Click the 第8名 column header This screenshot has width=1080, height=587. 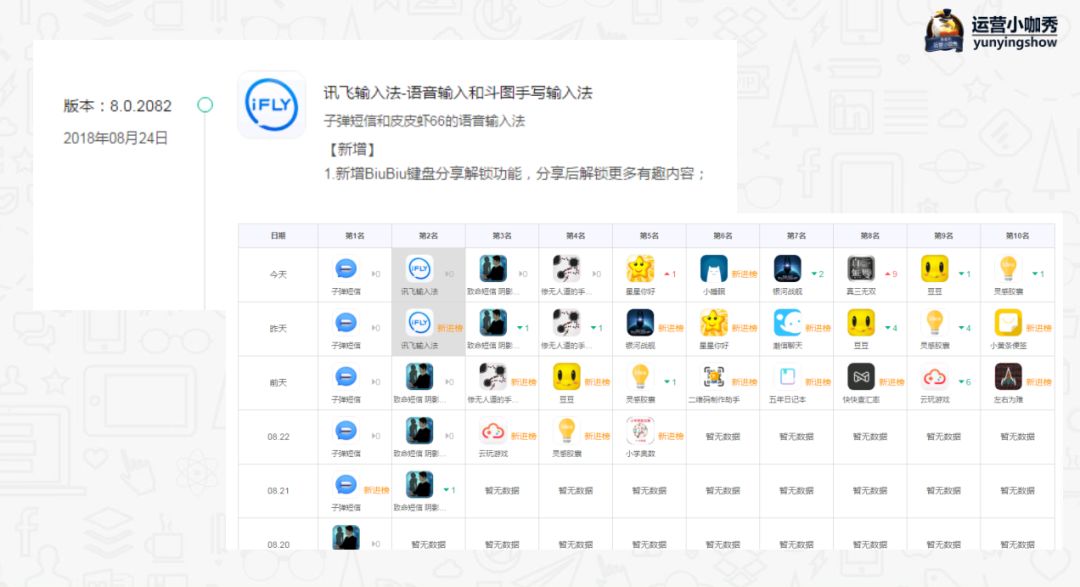pos(870,236)
